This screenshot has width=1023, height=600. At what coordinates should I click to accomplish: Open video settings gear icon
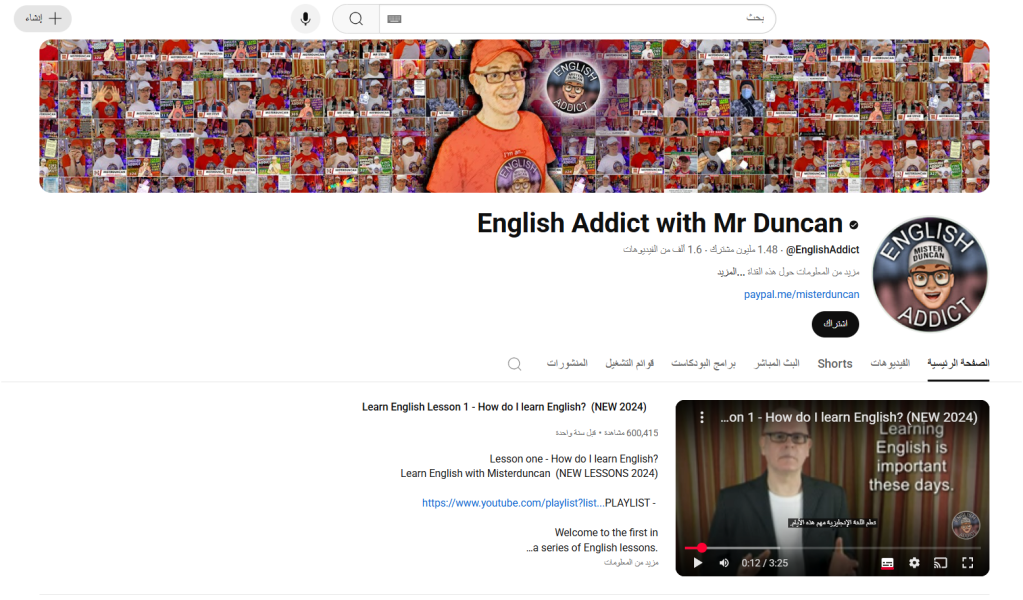pos(914,563)
